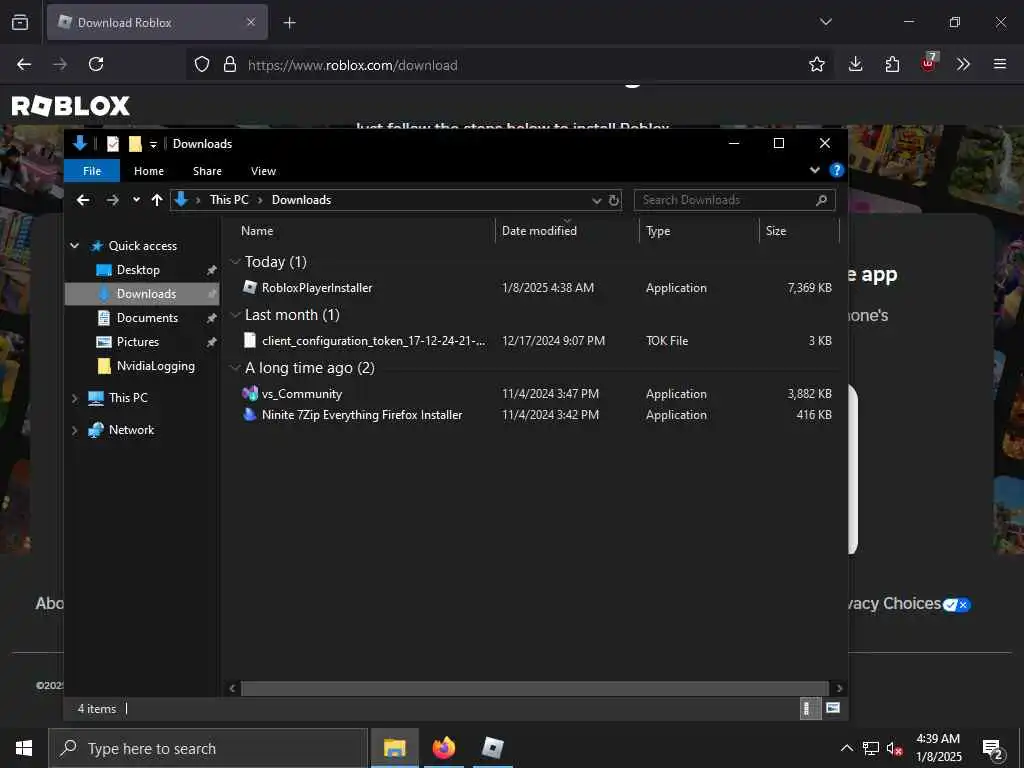This screenshot has height=768, width=1024.
Task: Select RobloxPlayerInstaller file
Action: tap(537, 287)
